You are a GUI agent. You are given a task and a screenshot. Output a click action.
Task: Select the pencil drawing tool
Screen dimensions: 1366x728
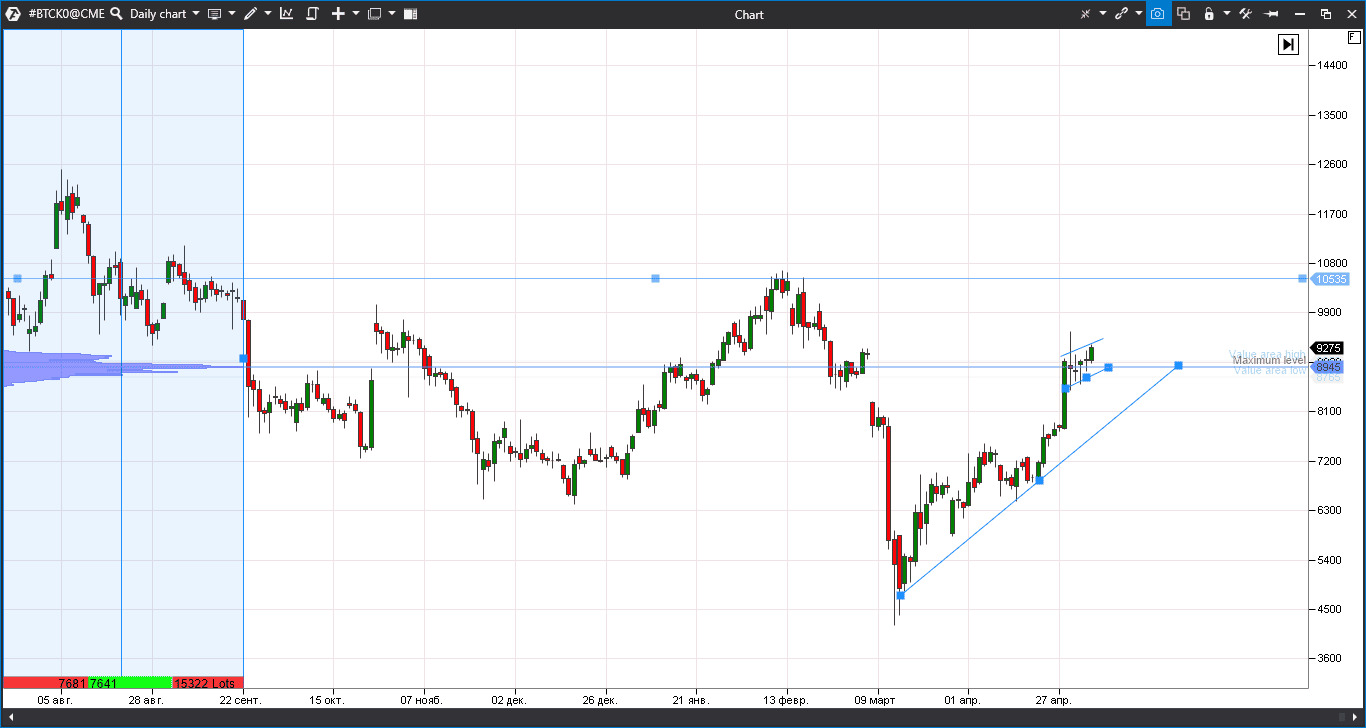250,14
